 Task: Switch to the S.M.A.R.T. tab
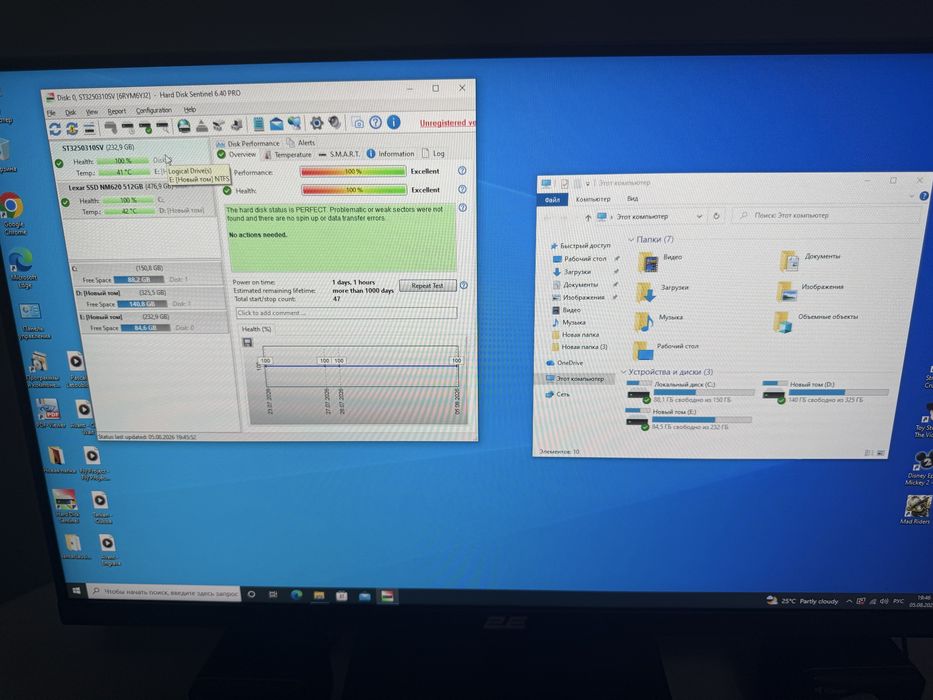pyautogui.click(x=339, y=154)
